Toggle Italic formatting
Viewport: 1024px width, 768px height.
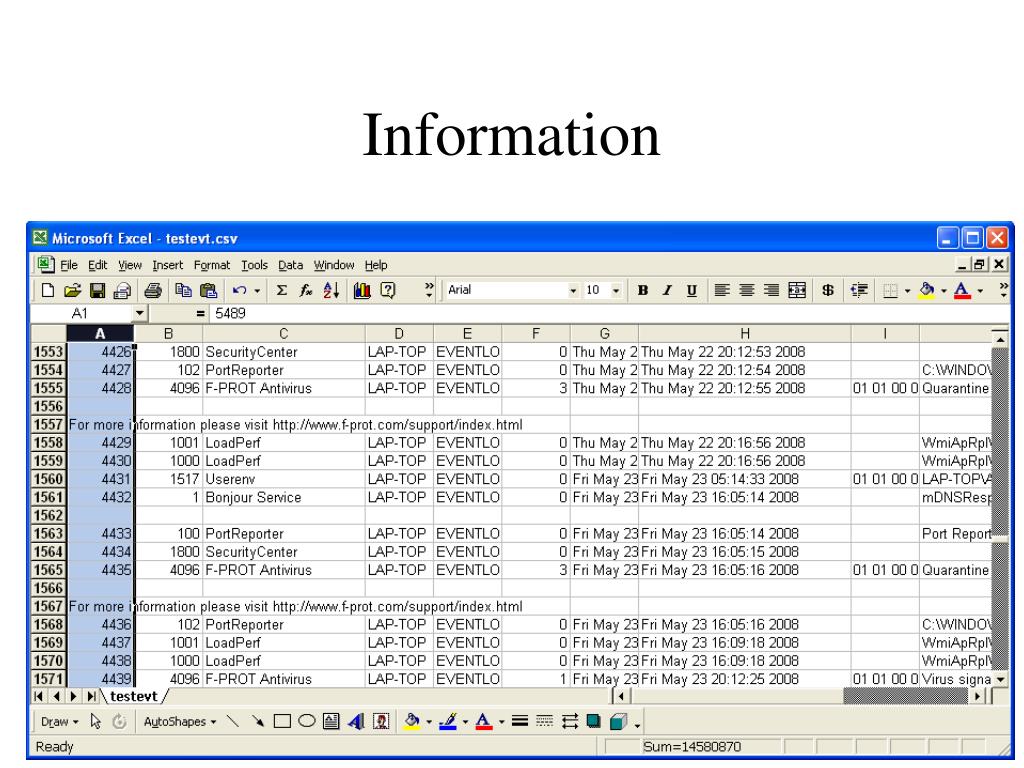[667, 291]
